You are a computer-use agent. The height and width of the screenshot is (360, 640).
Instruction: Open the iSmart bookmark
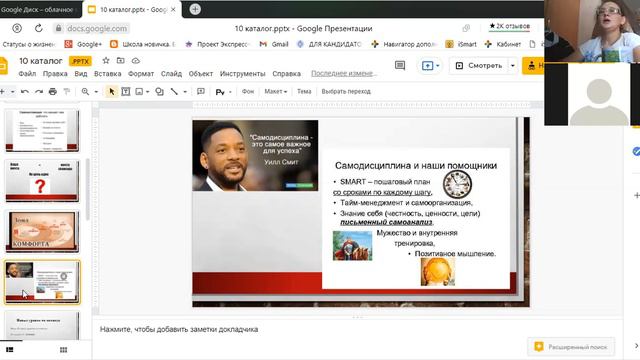click(461, 44)
